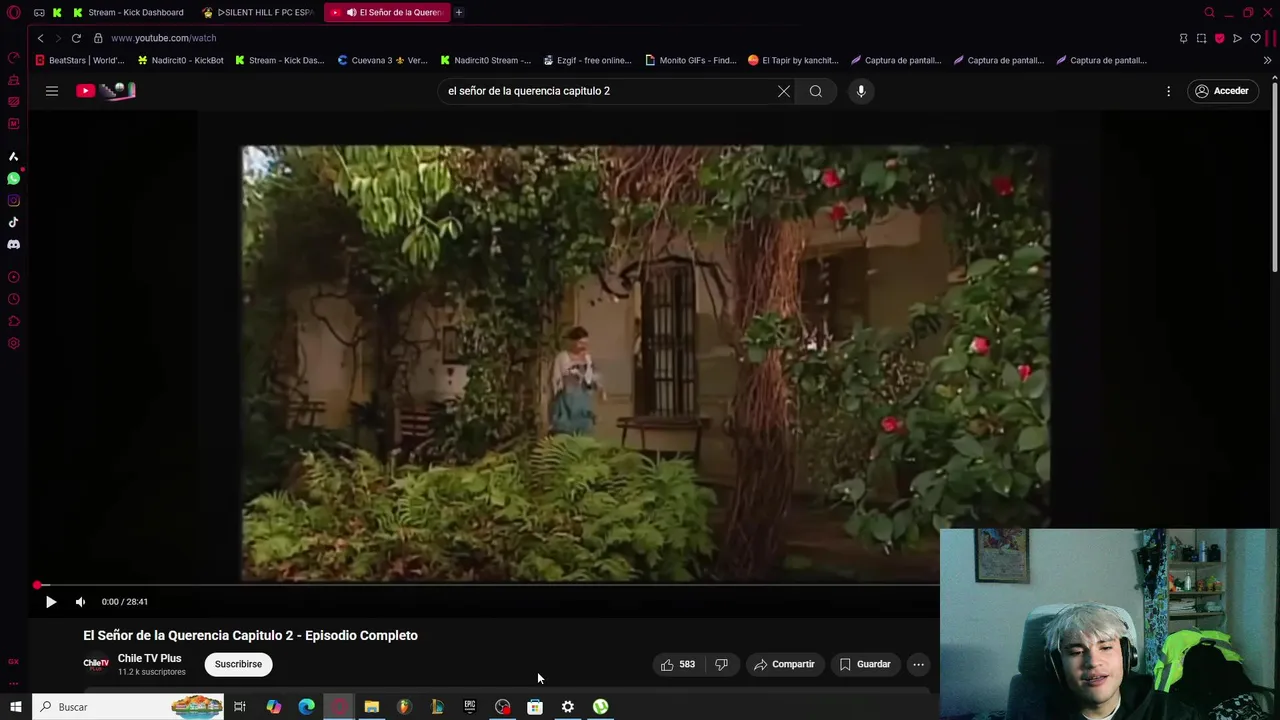
Task: Toggle the ad blocker shield icon
Action: [x=1219, y=38]
